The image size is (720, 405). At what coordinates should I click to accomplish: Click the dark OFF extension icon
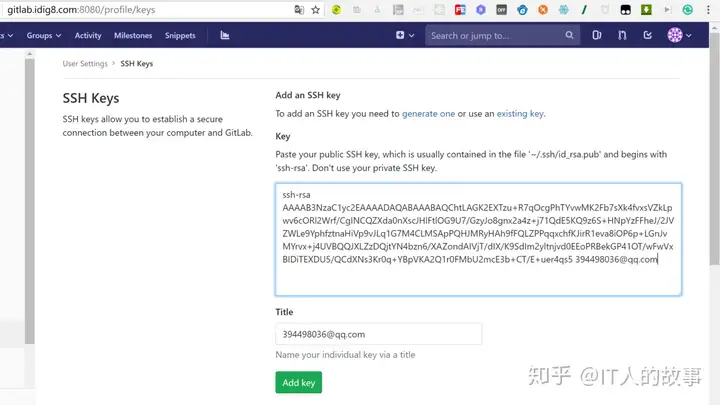click(x=501, y=10)
